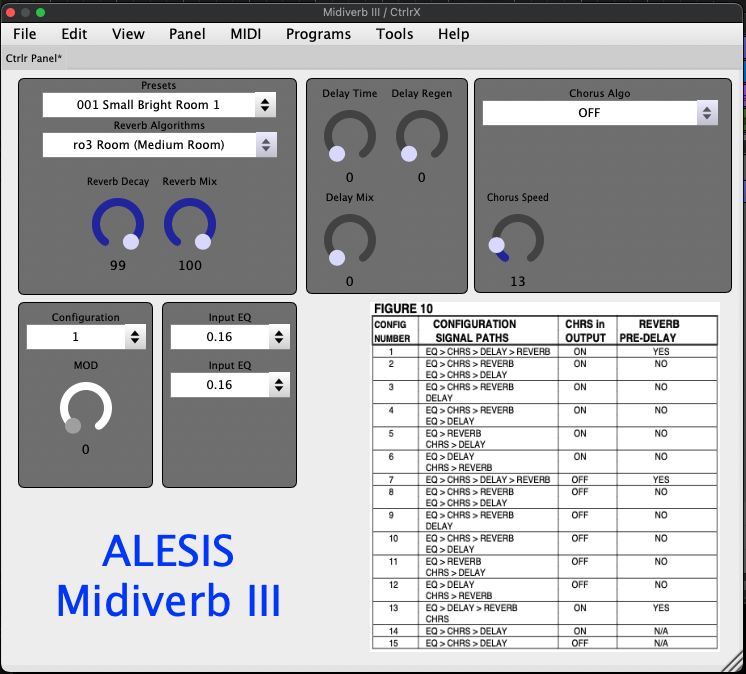Click the first Input EQ combo arrow
This screenshot has height=674, width=746.
pos(279,337)
